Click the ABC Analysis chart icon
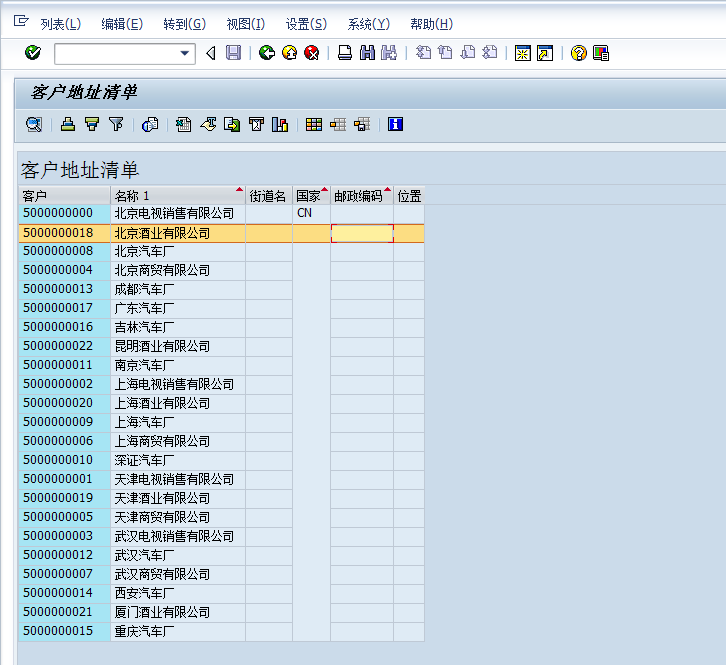Image resolution: width=726 pixels, height=665 pixels. point(280,125)
